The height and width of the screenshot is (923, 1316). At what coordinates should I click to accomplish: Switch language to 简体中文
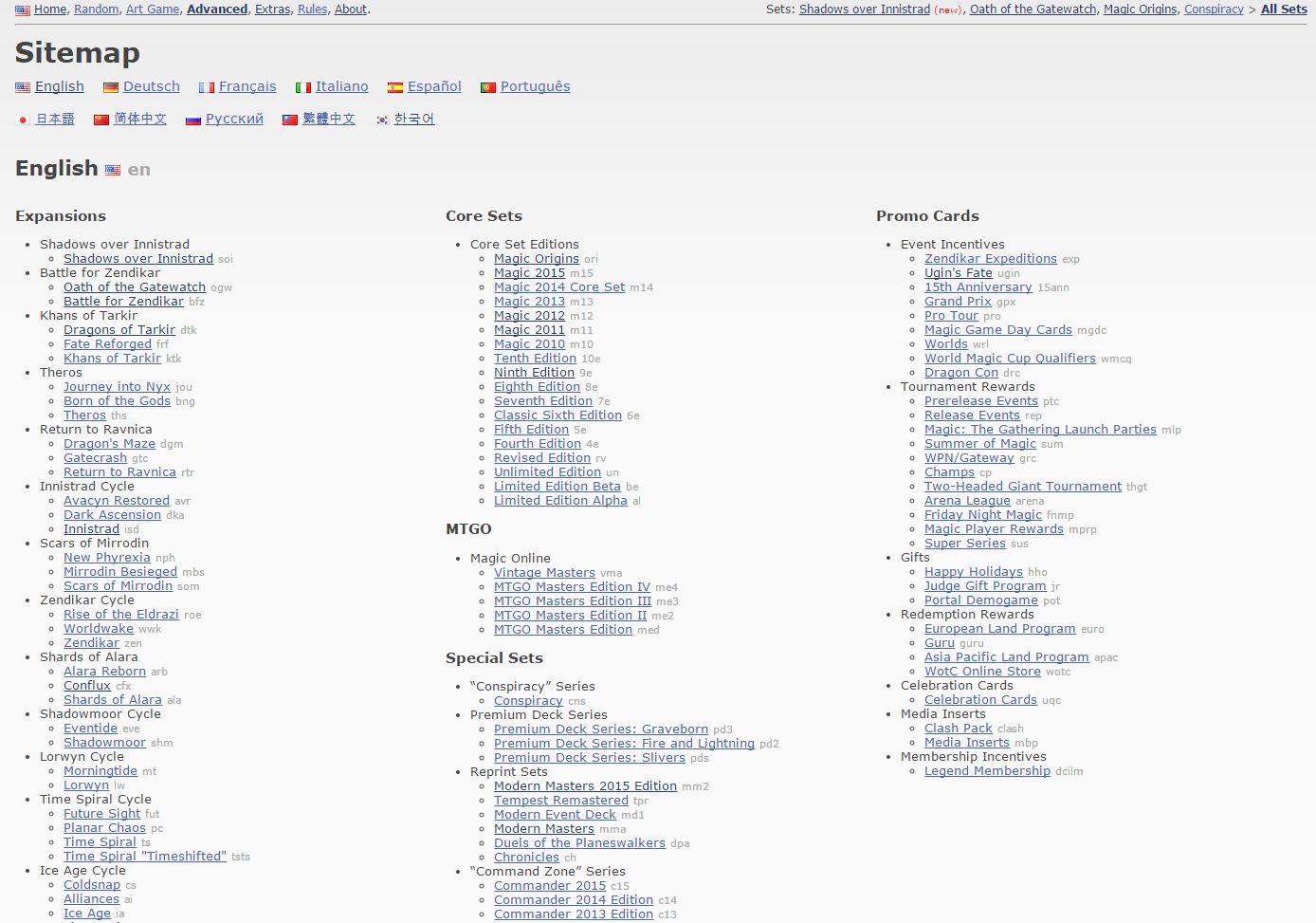tap(140, 119)
